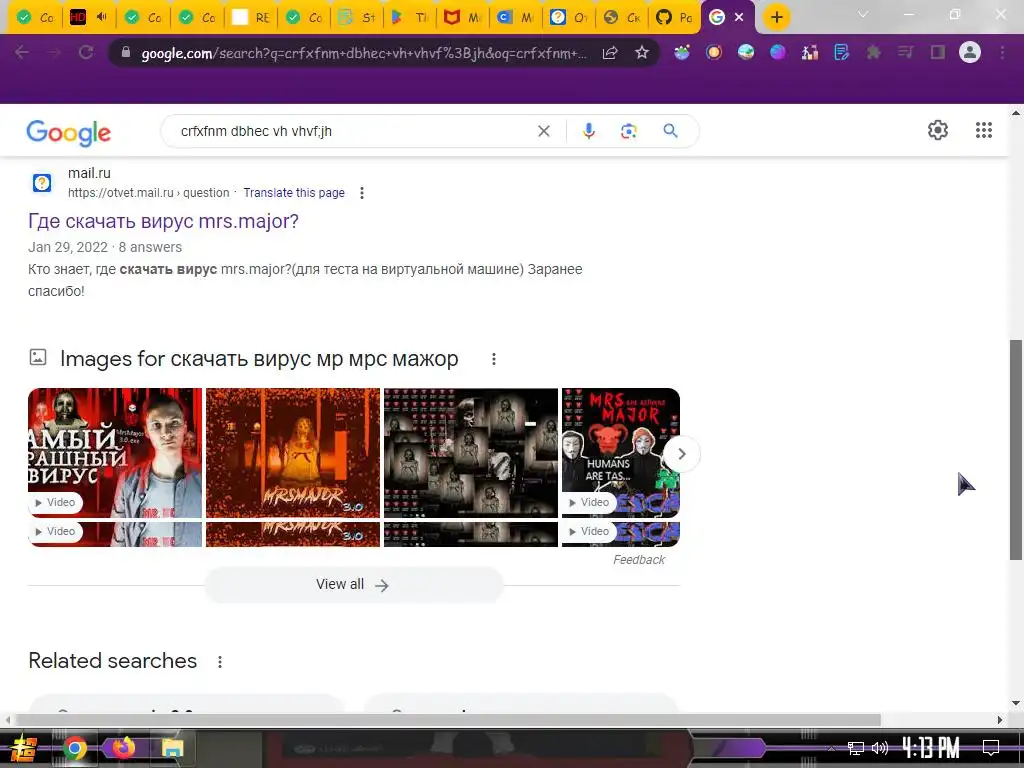Clear the search box with the X
Viewport: 1024px width, 768px height.
543,131
